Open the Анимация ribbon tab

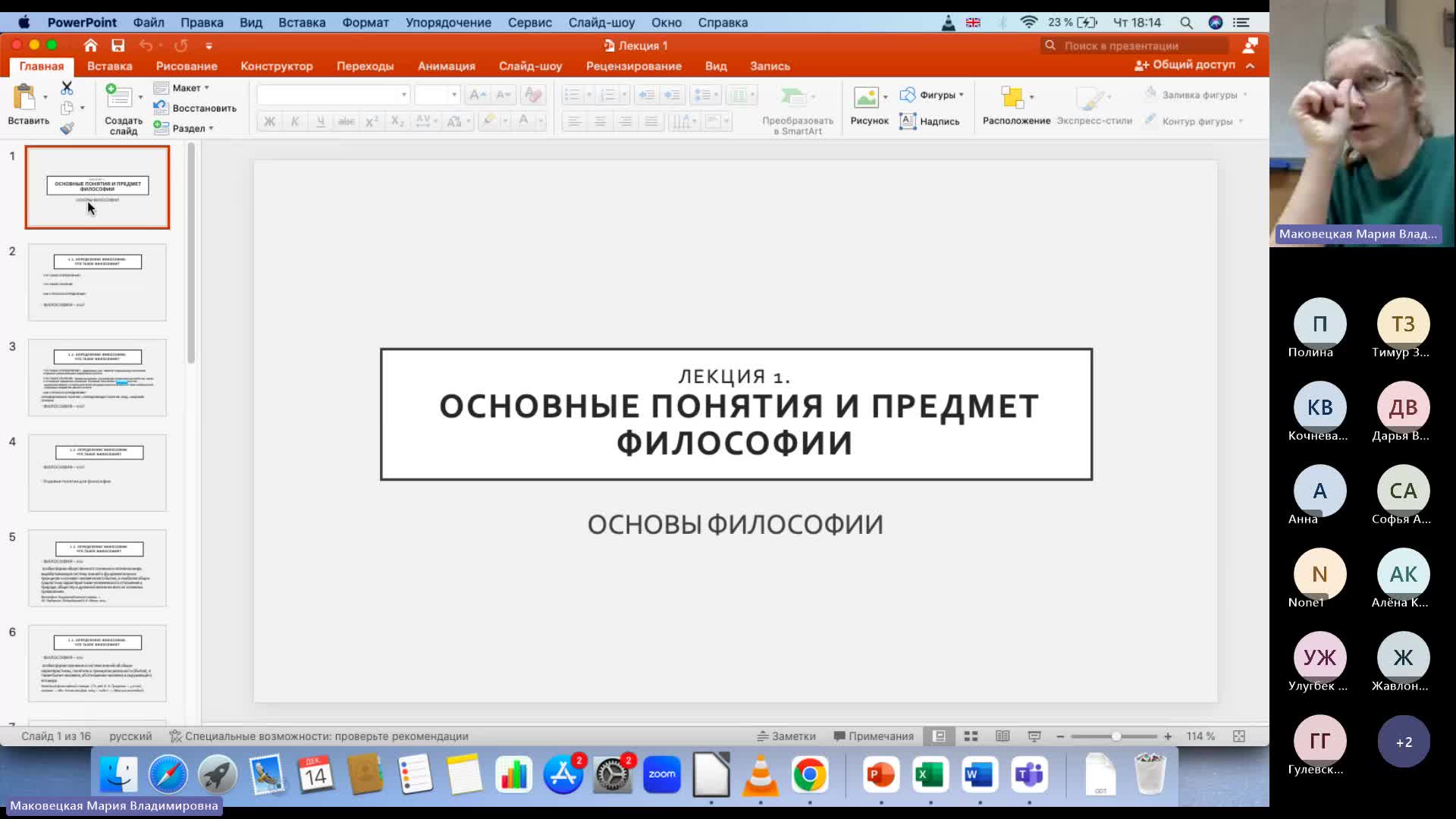447,66
